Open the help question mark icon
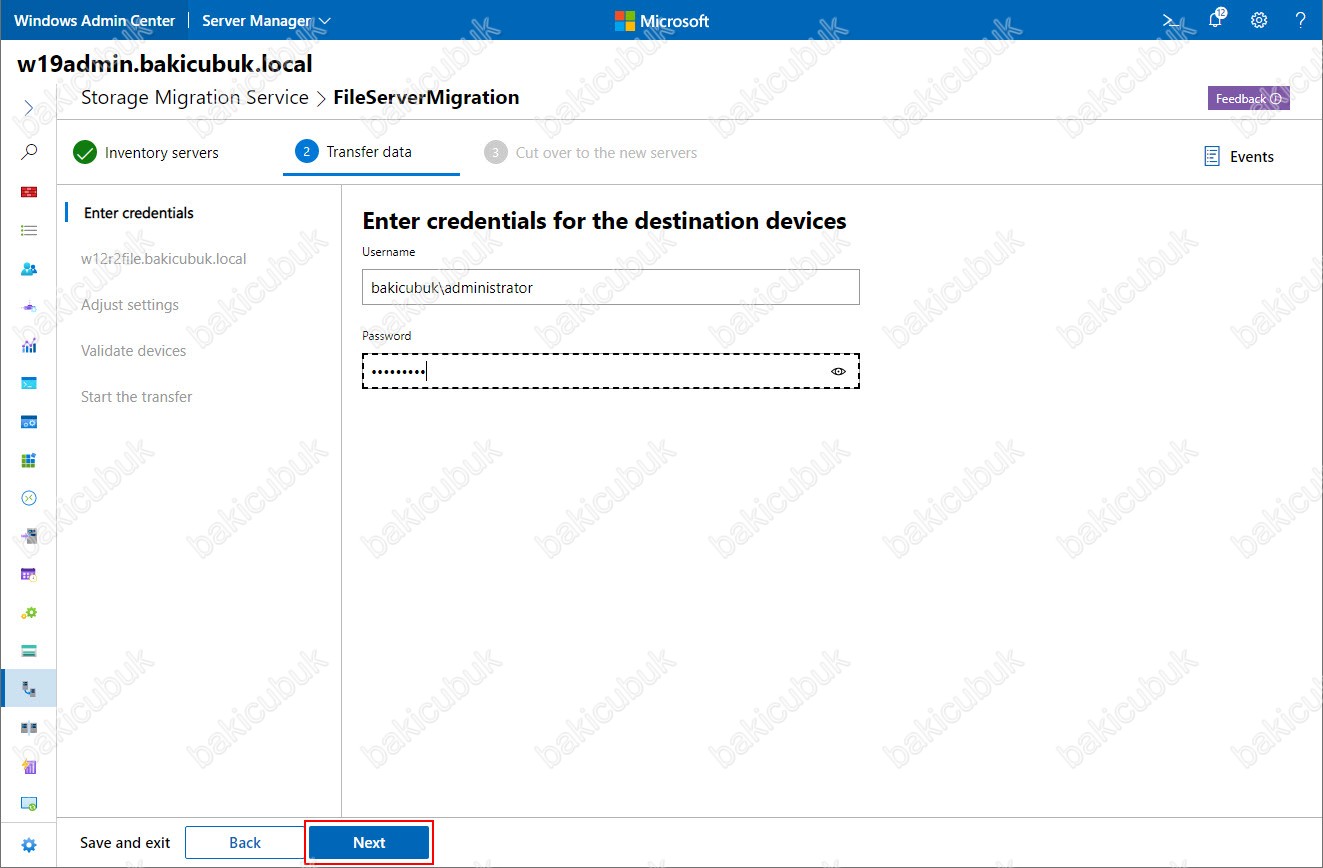 (x=1300, y=20)
